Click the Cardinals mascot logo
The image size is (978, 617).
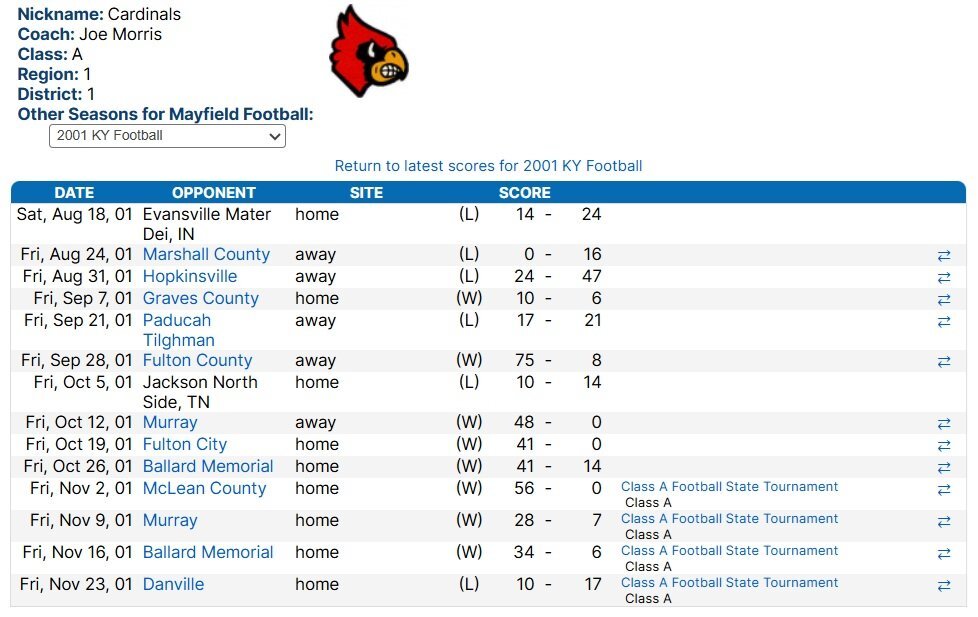coord(369,51)
